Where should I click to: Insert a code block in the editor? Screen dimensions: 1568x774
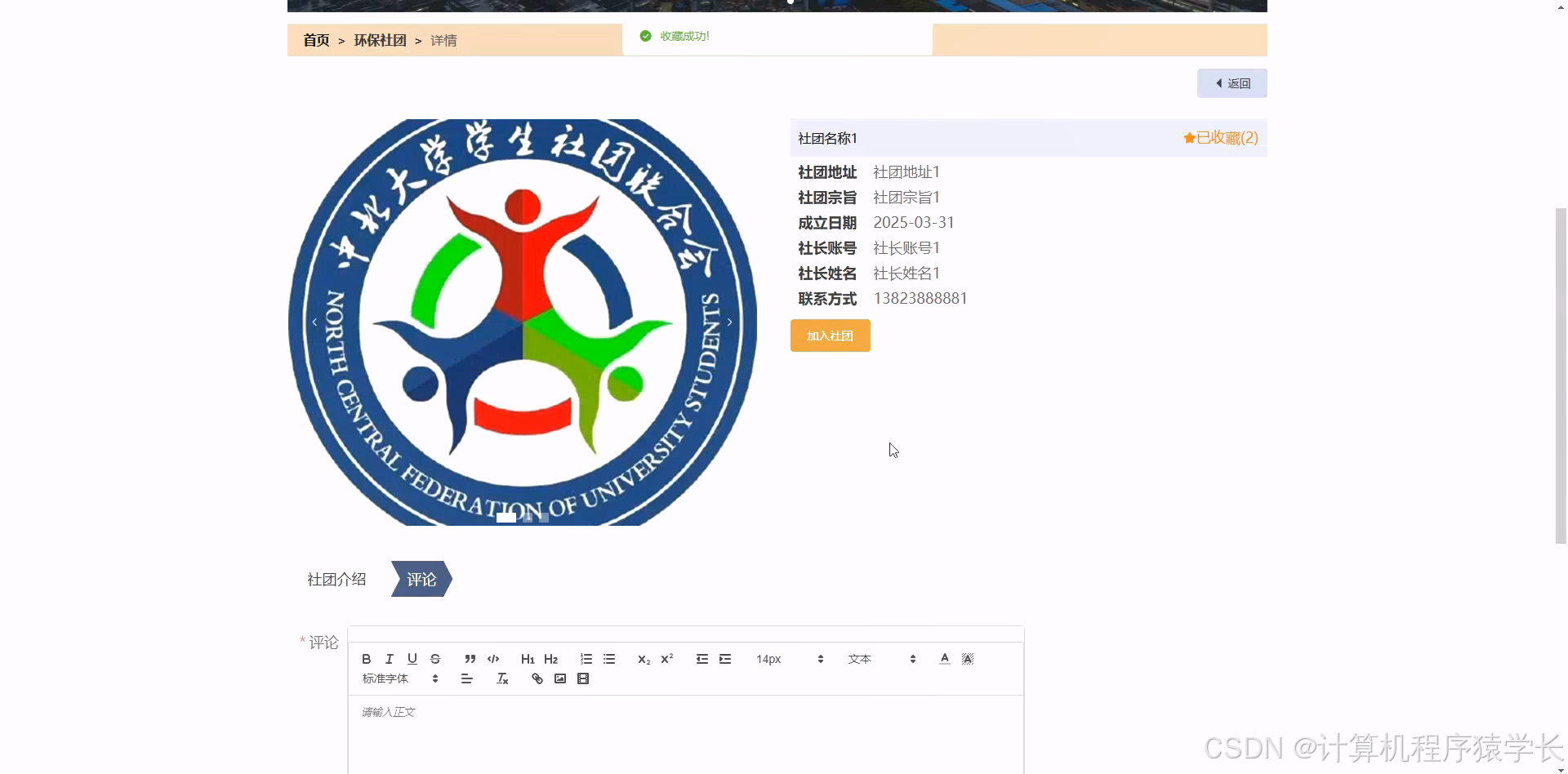493,659
